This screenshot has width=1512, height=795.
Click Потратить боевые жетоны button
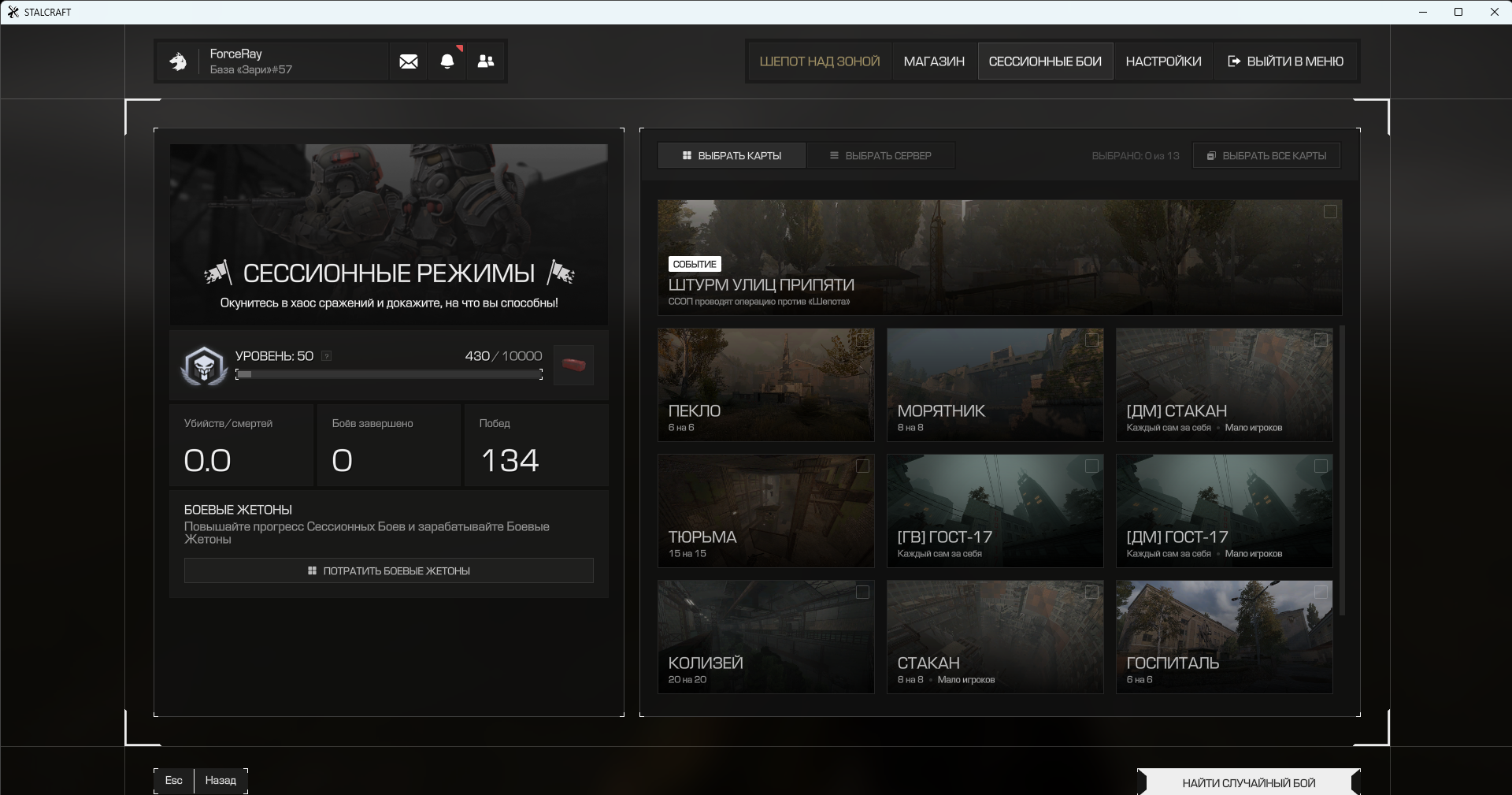click(389, 570)
